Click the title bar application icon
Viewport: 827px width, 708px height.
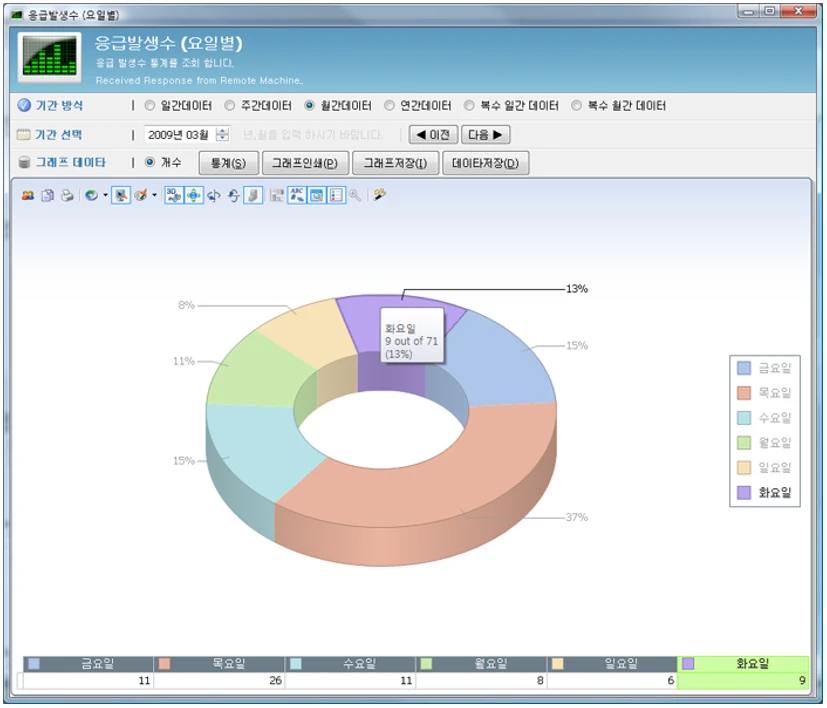pos(17,15)
